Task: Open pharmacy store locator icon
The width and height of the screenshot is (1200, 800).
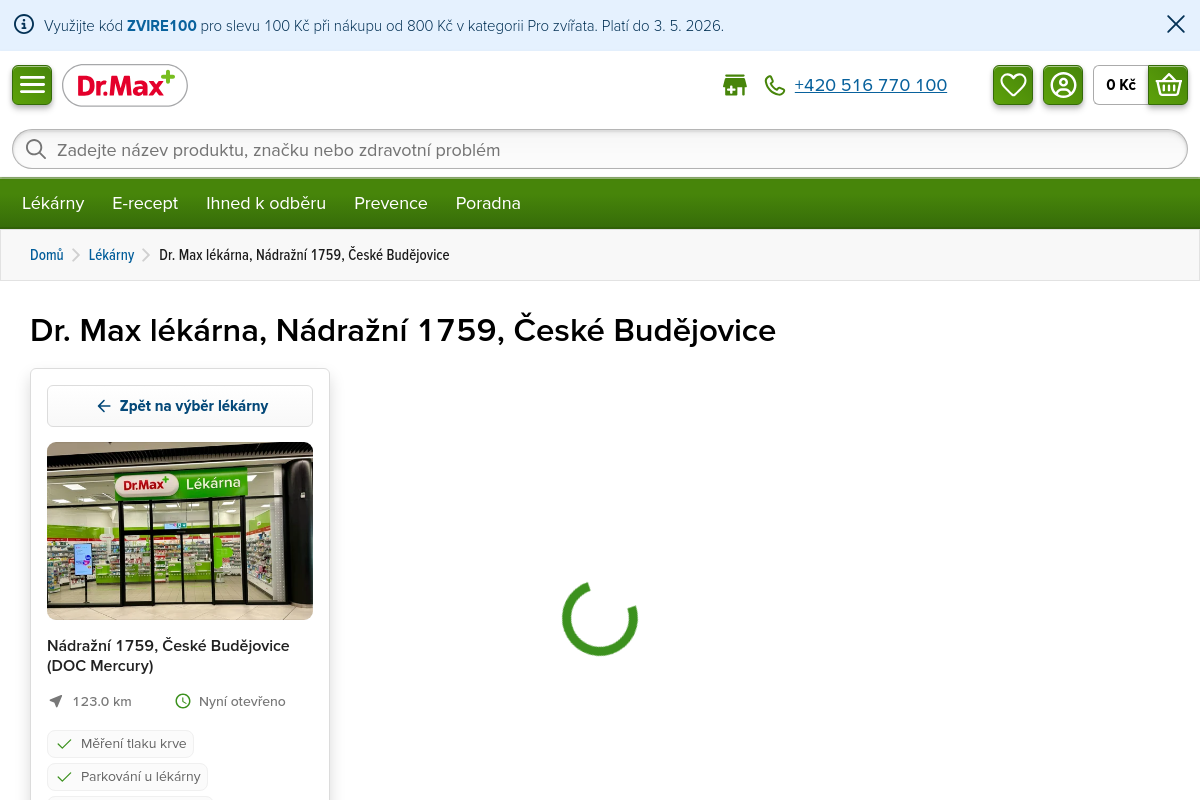Action: pos(735,85)
